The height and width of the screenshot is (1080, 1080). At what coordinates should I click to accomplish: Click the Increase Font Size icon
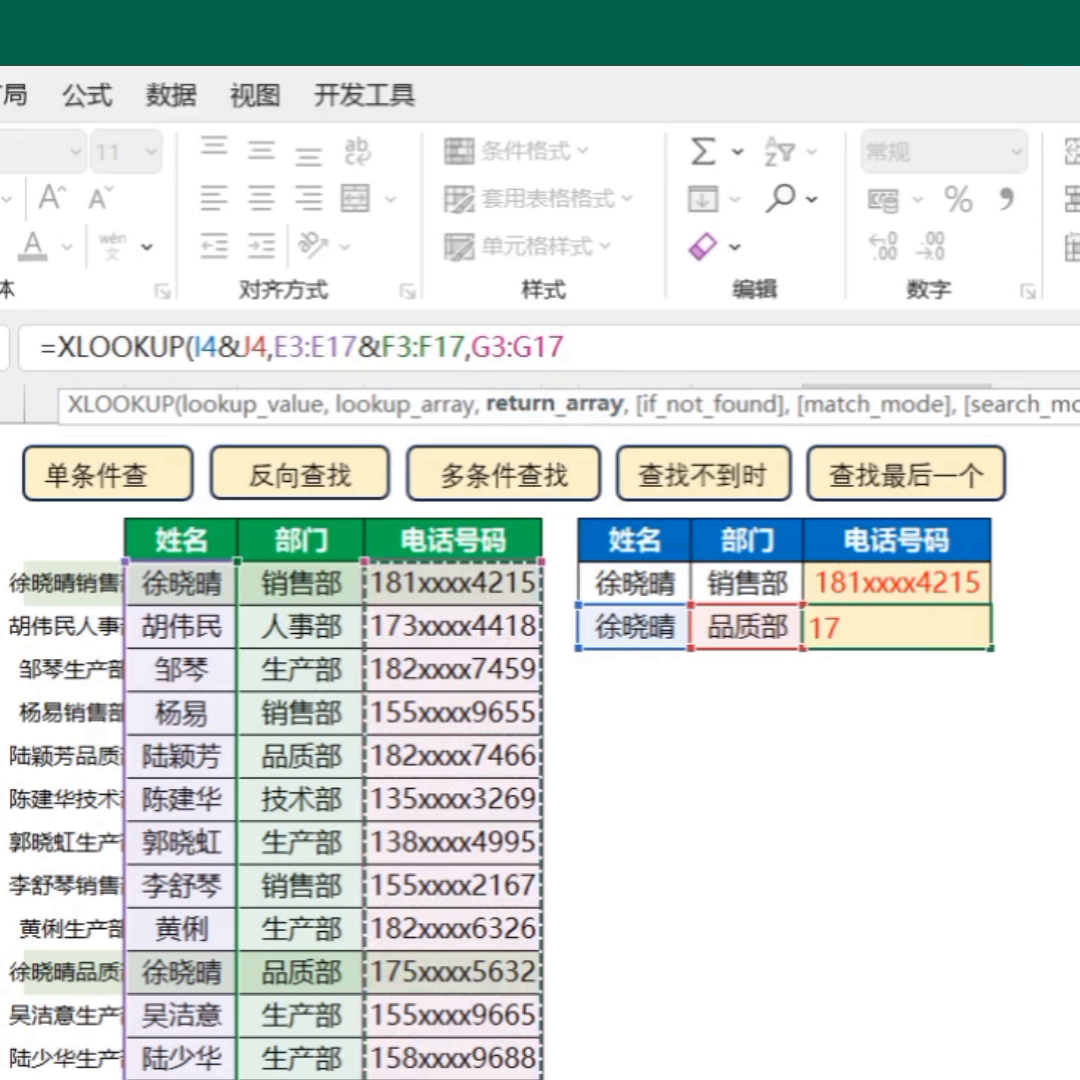point(51,198)
